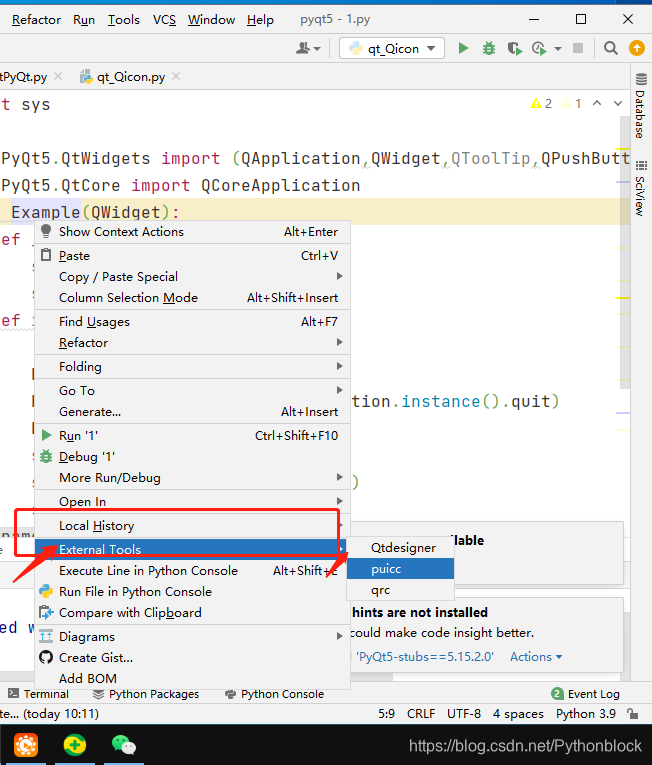Viewport: 652px width, 765px height.
Task: Open the Python Console tool window
Action: click(275, 694)
